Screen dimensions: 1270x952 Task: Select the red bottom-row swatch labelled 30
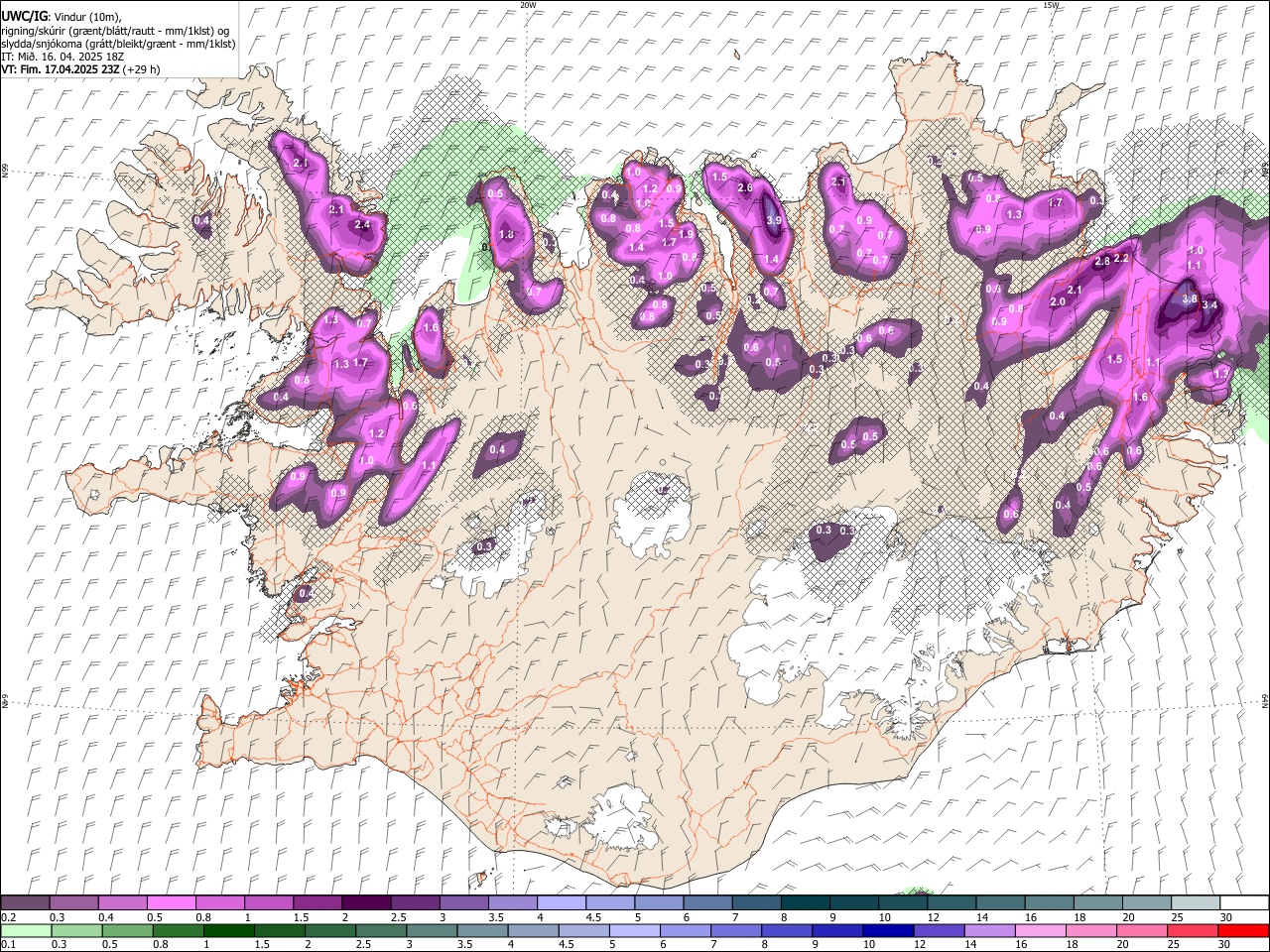coord(1243,930)
